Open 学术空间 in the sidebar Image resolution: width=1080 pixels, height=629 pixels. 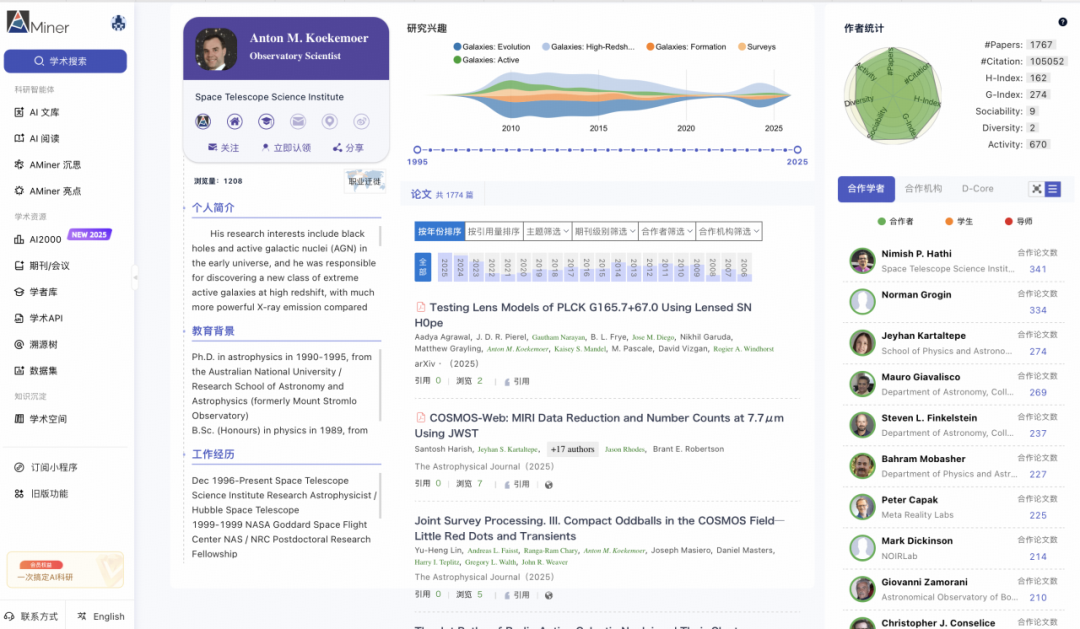coord(41,419)
